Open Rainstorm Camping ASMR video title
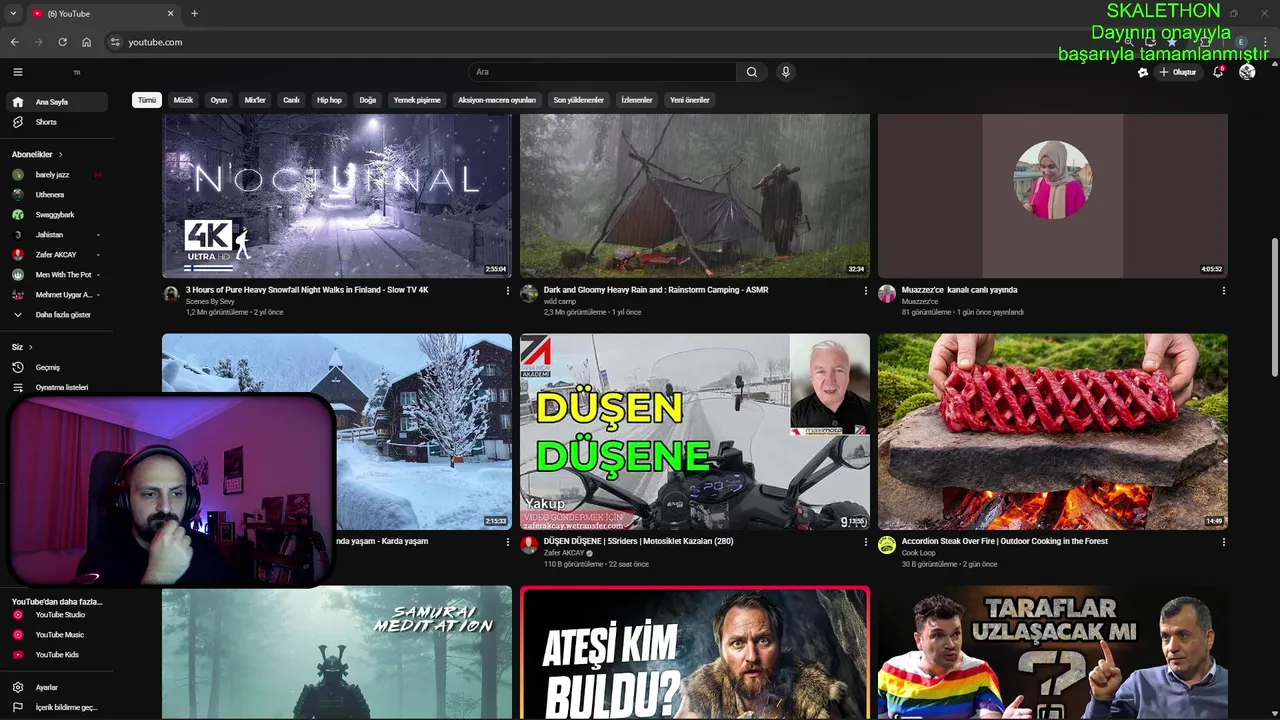Screen dimensions: 1280x720 656,290
